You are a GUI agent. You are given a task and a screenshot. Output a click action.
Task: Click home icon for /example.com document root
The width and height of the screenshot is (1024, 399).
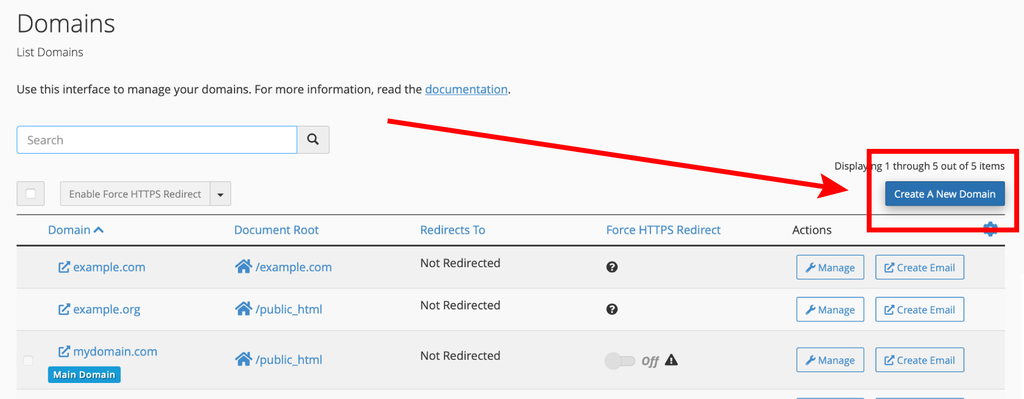tap(243, 266)
